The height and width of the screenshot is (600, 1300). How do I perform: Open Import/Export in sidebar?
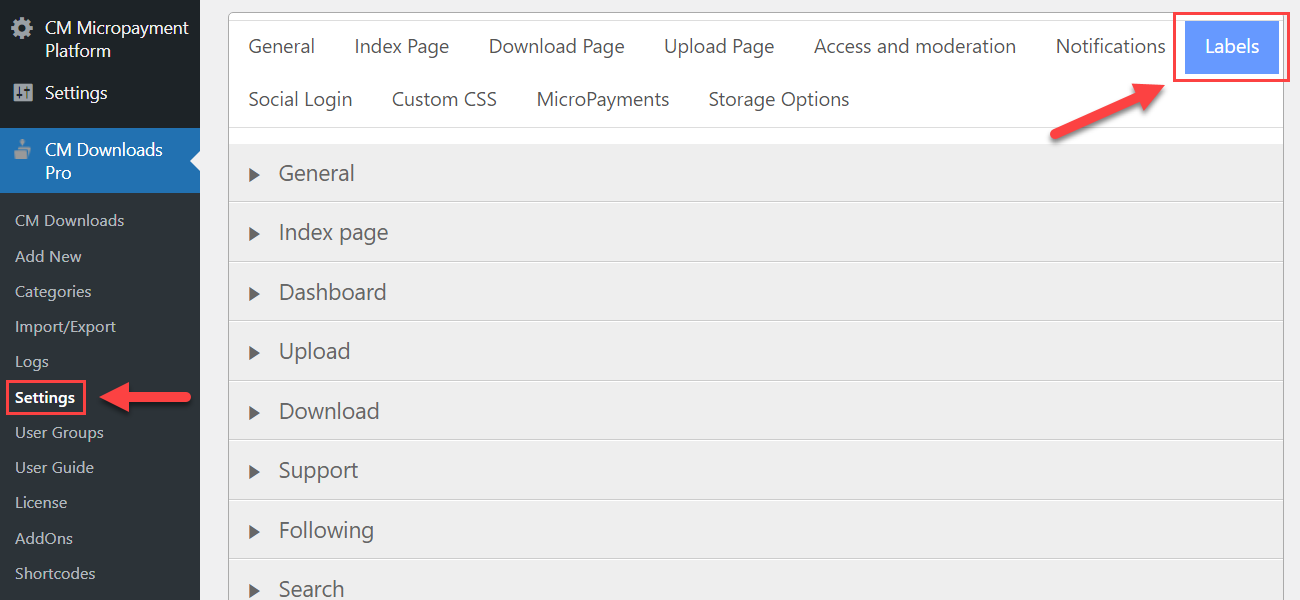65,327
